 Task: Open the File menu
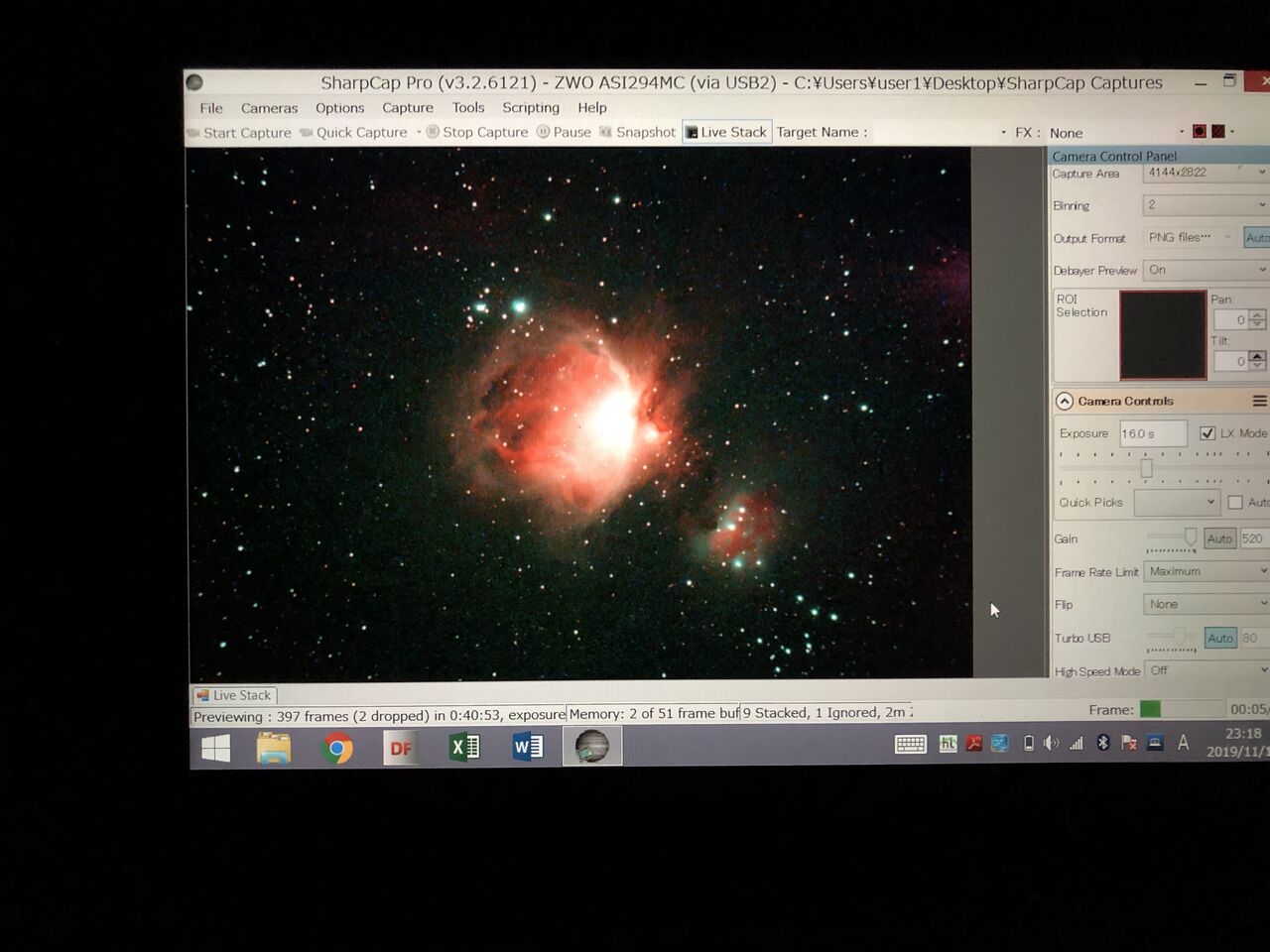tap(211, 108)
